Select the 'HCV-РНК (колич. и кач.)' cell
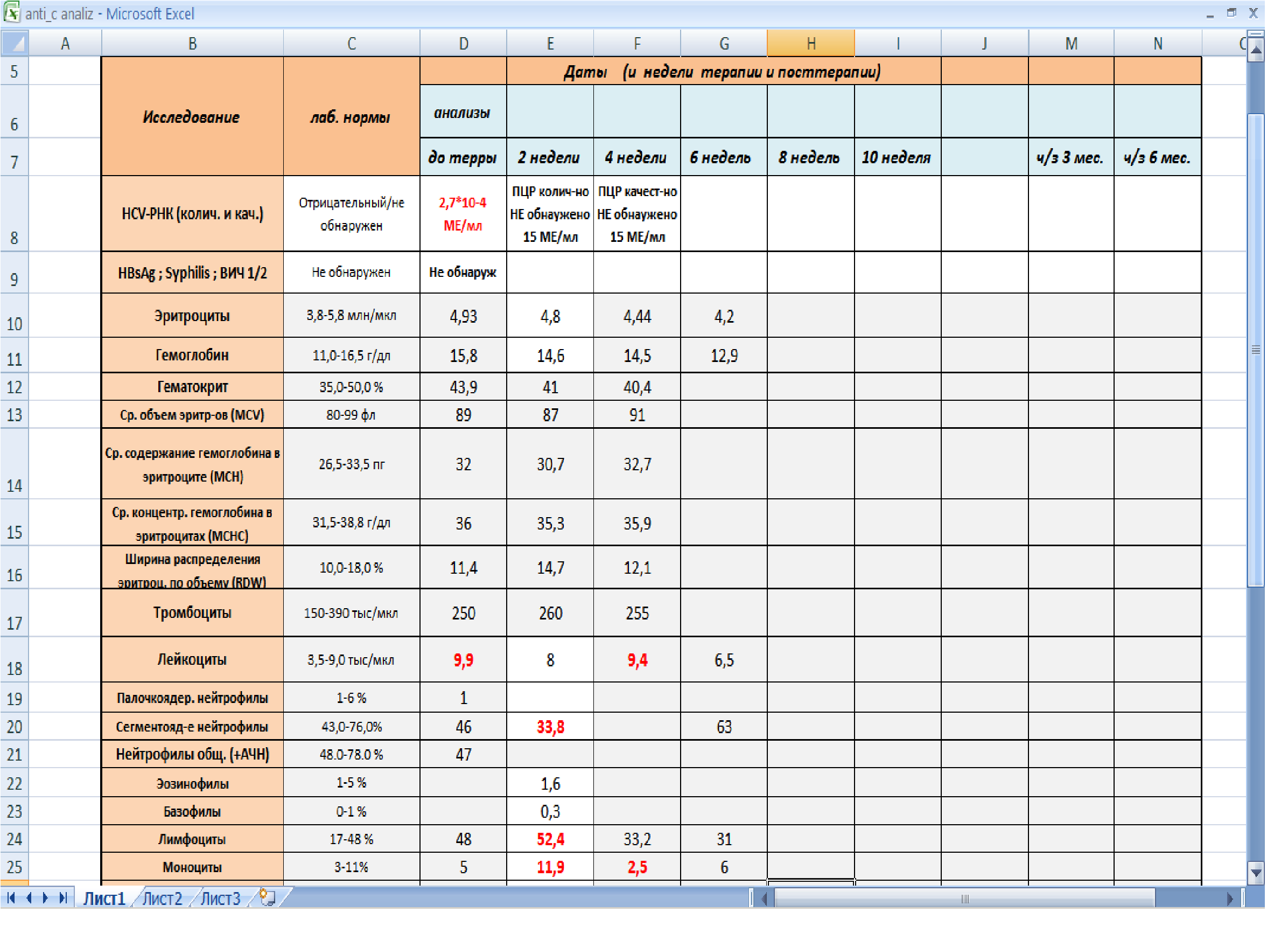 [193, 214]
